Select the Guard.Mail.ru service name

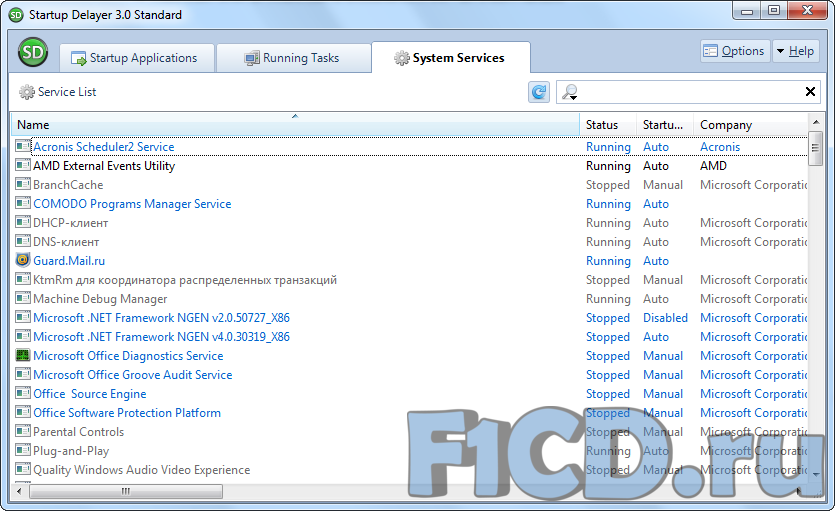[69, 261]
